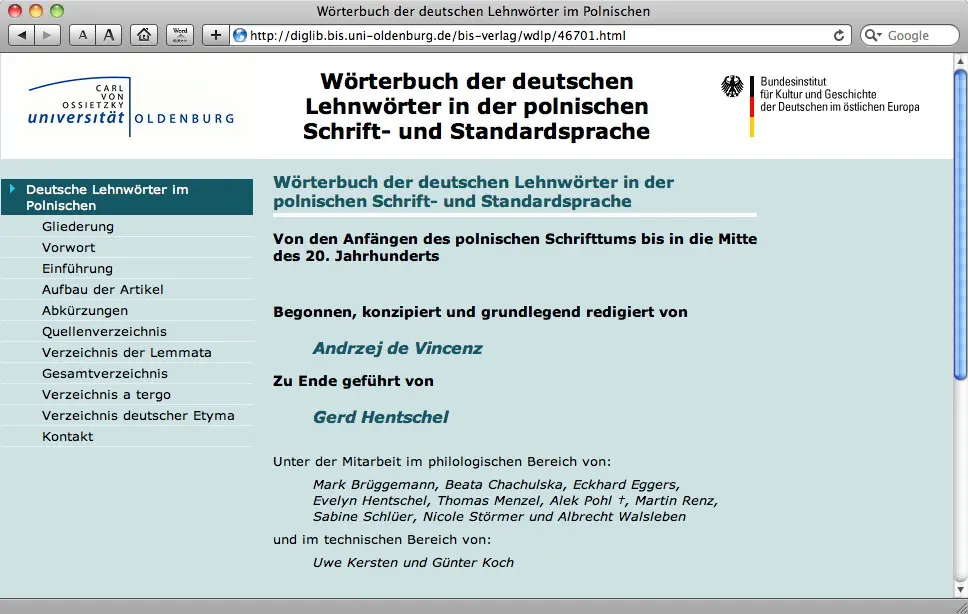Click the window resize grip corner
Screen dimensions: 968x614
961,606
